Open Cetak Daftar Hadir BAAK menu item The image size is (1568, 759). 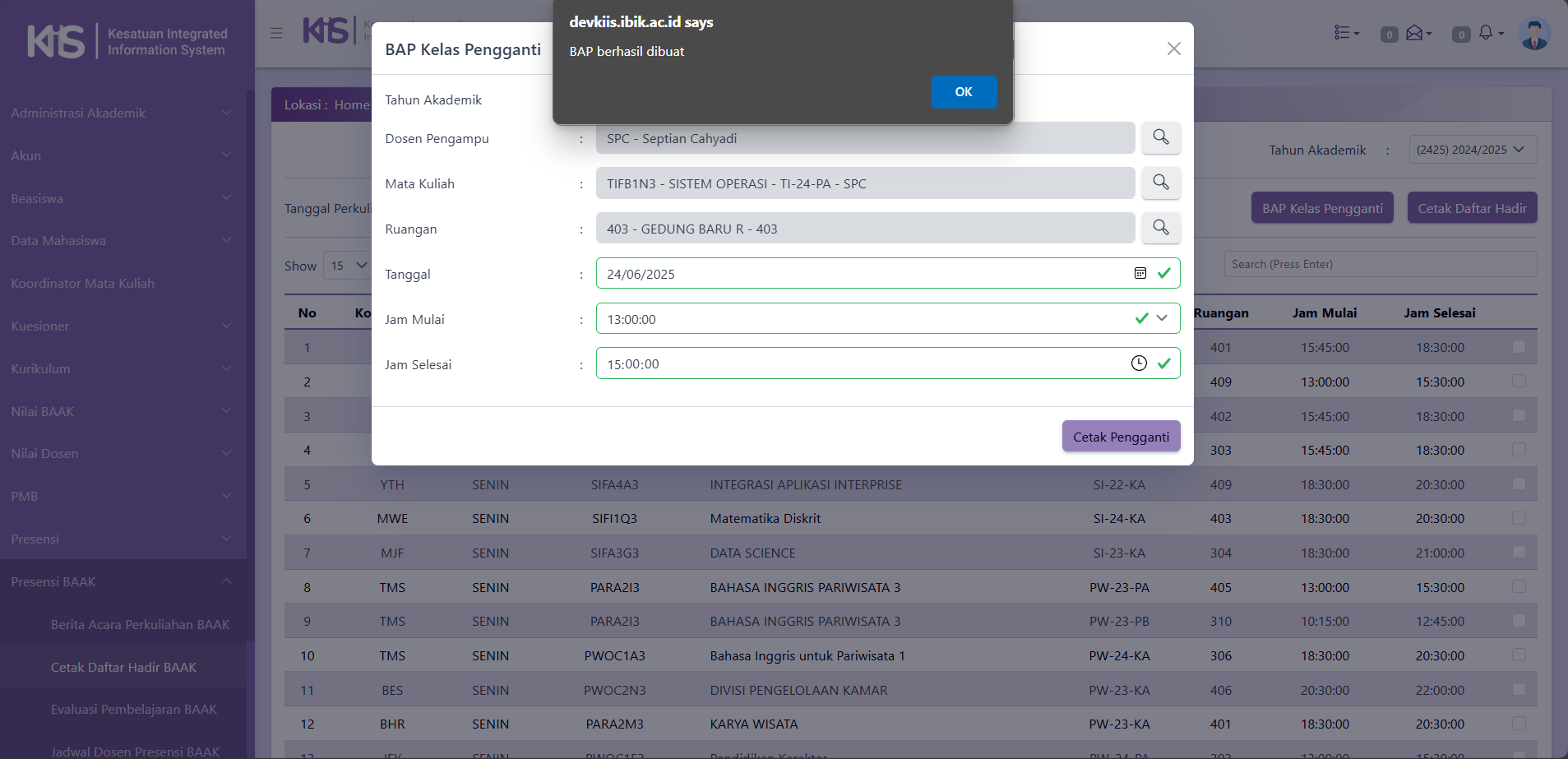[x=123, y=667]
